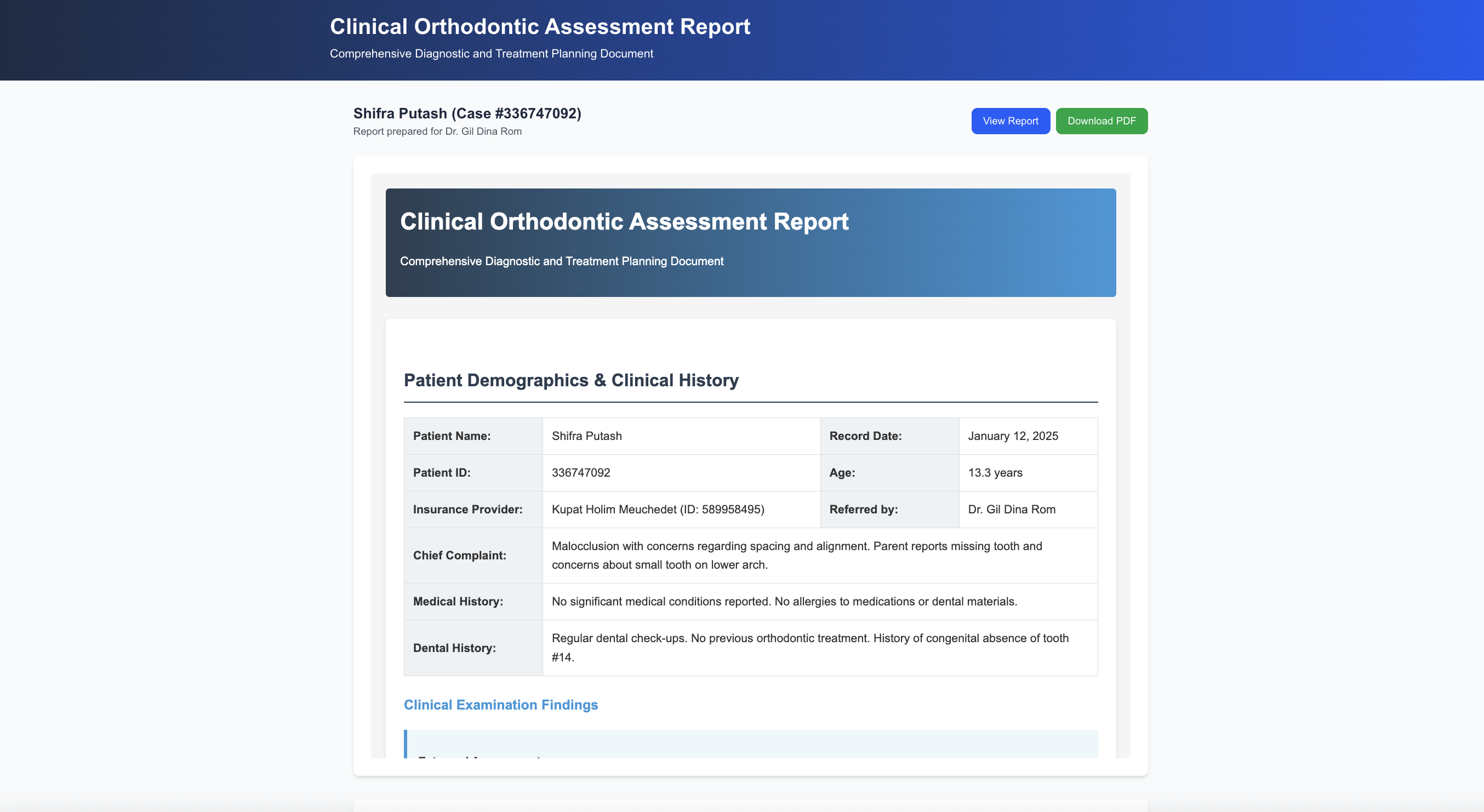Image resolution: width=1484 pixels, height=812 pixels.
Task: Click the top page title heading
Action: click(539, 26)
